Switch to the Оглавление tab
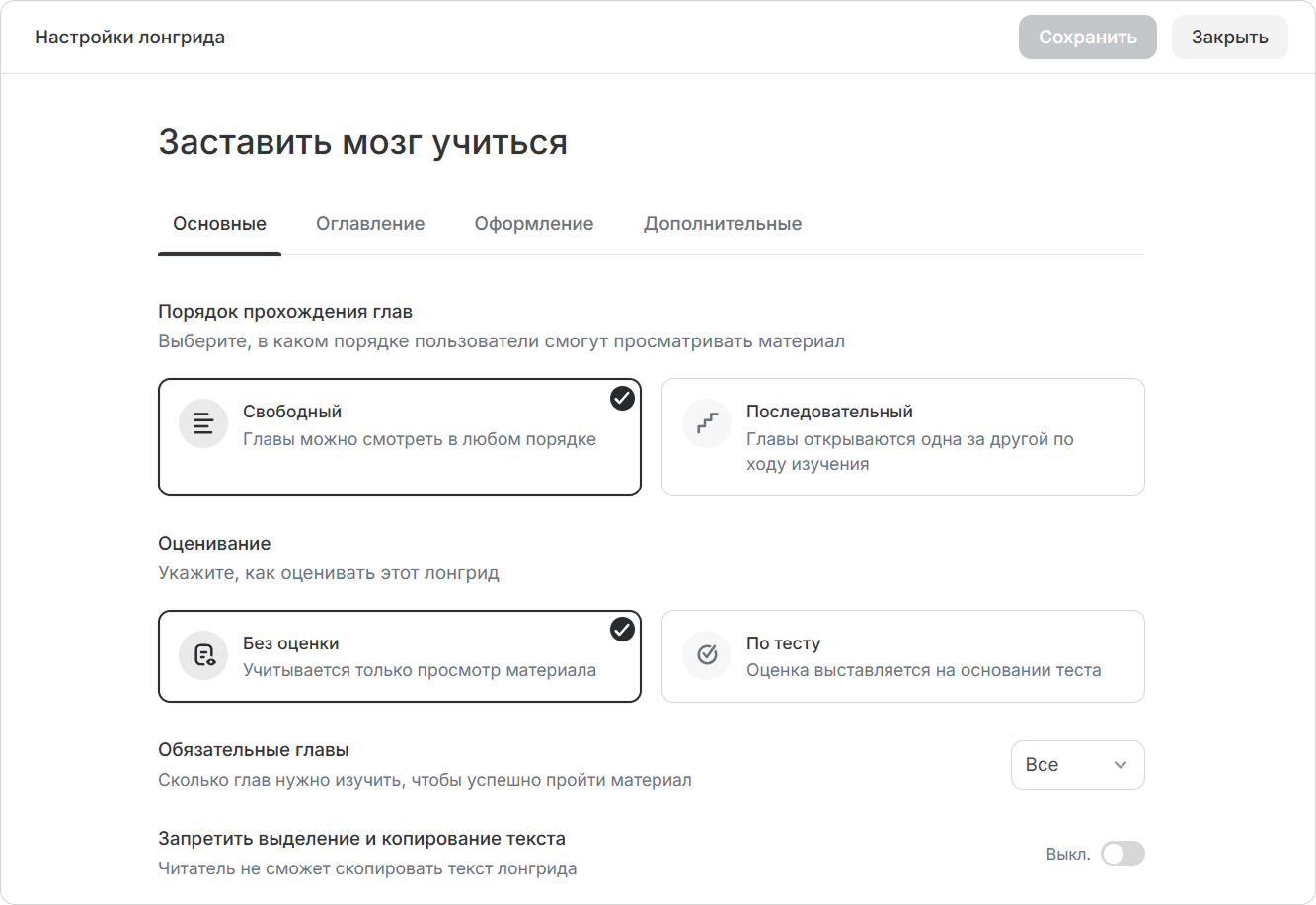 [370, 224]
